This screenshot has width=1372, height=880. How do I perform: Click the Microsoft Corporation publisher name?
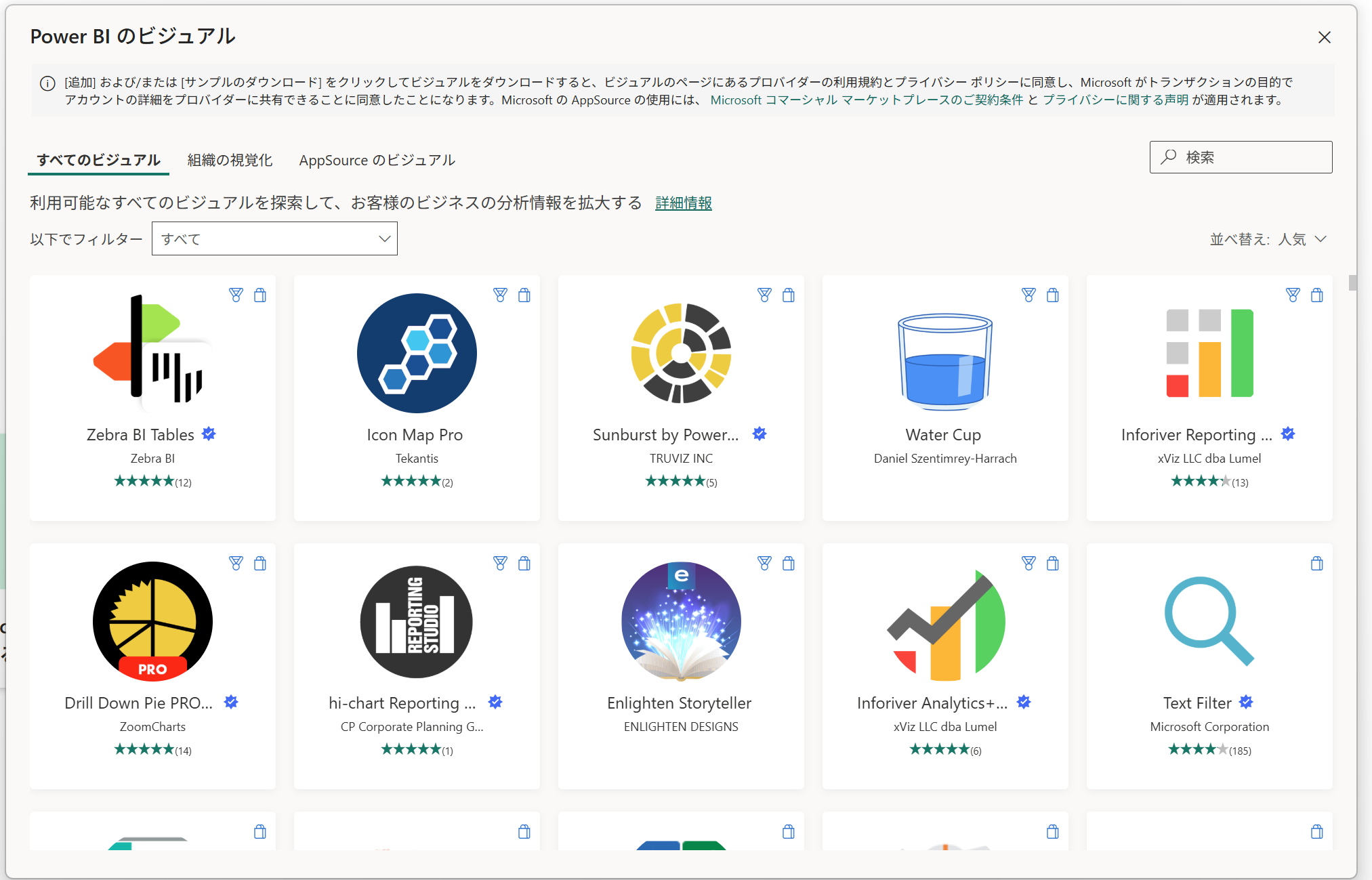pos(1209,726)
